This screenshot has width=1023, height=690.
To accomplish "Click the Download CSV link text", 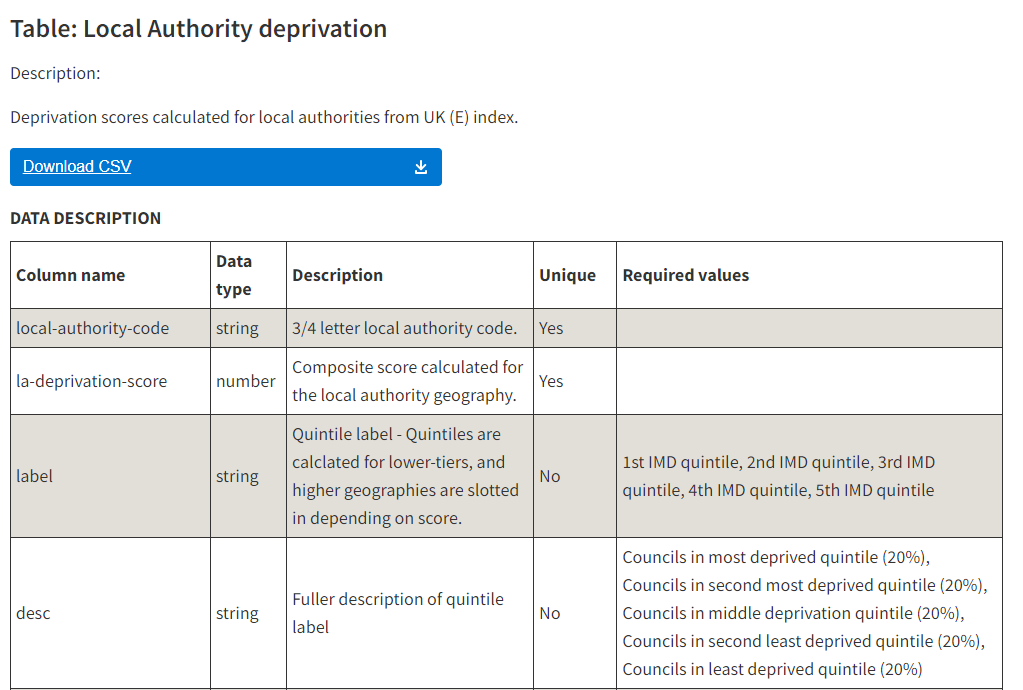I will click(x=77, y=166).
